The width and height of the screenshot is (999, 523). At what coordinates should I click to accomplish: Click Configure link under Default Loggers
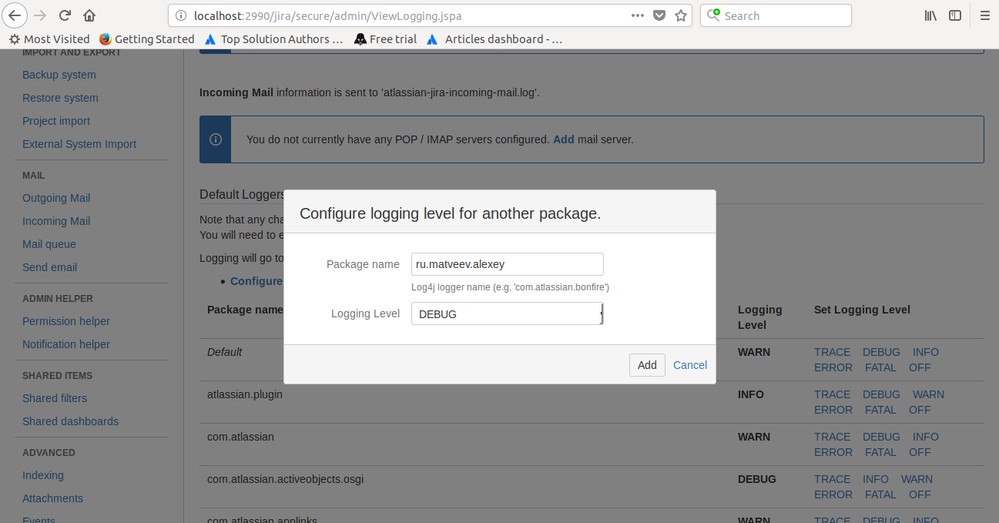pyautogui.click(x=256, y=281)
